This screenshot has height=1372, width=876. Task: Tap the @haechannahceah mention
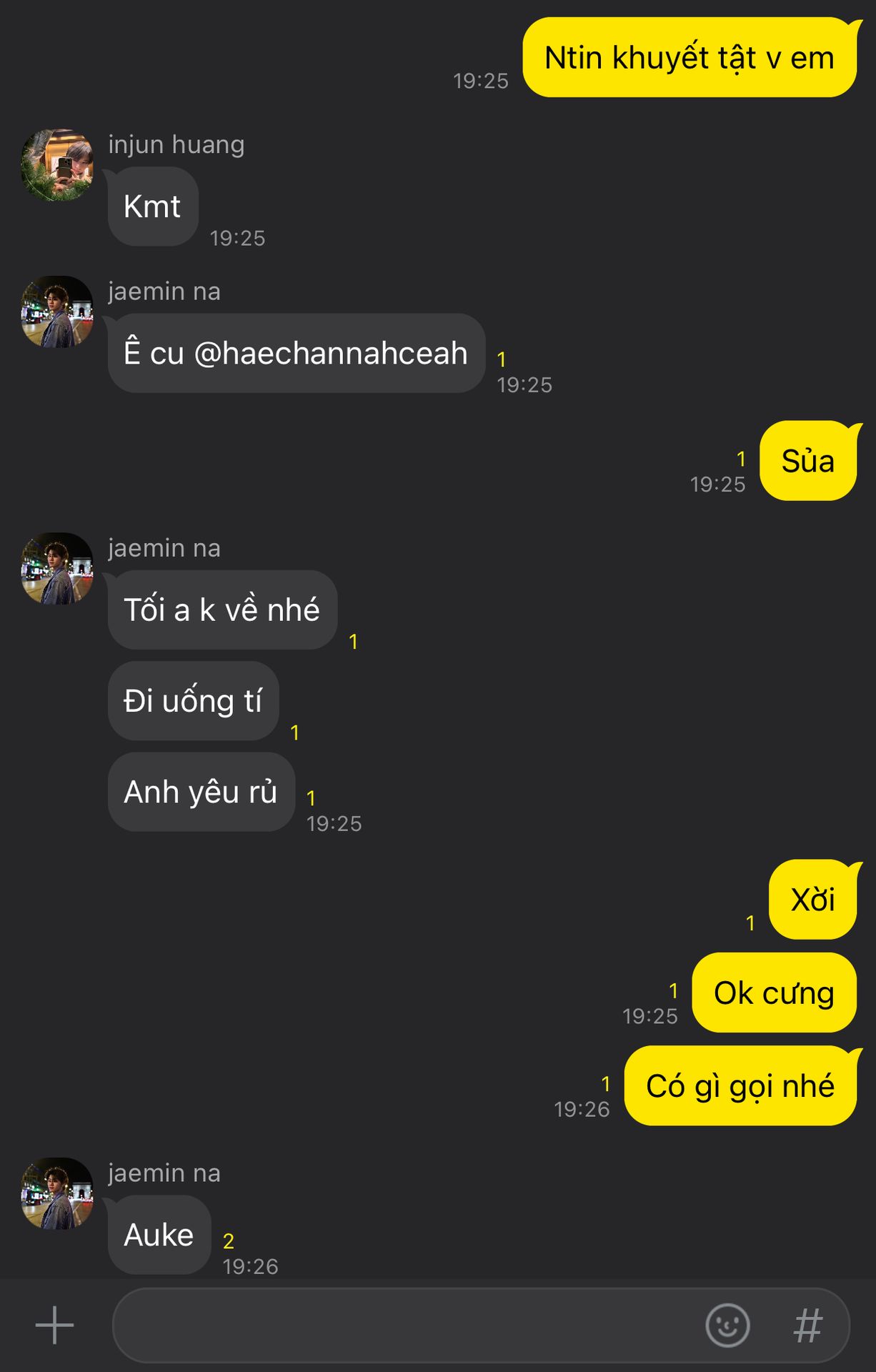[331, 353]
